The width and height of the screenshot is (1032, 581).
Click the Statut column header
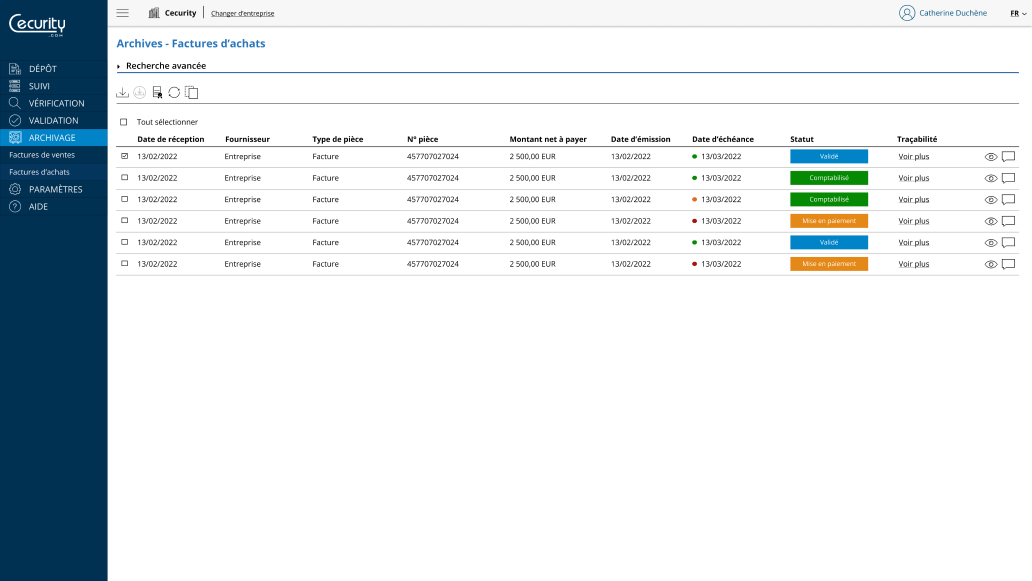click(802, 139)
